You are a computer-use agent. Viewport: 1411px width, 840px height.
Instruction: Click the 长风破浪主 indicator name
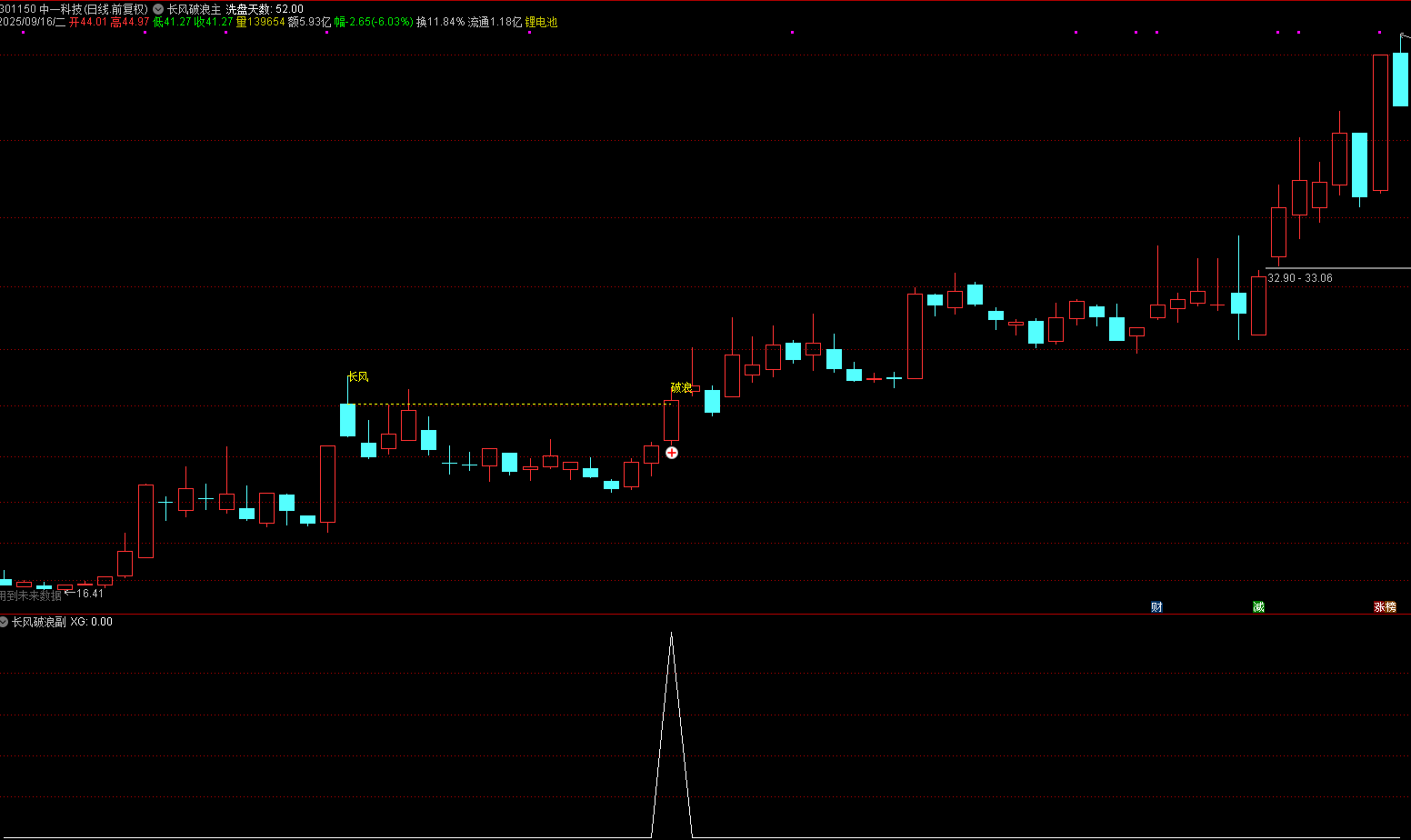click(x=194, y=9)
